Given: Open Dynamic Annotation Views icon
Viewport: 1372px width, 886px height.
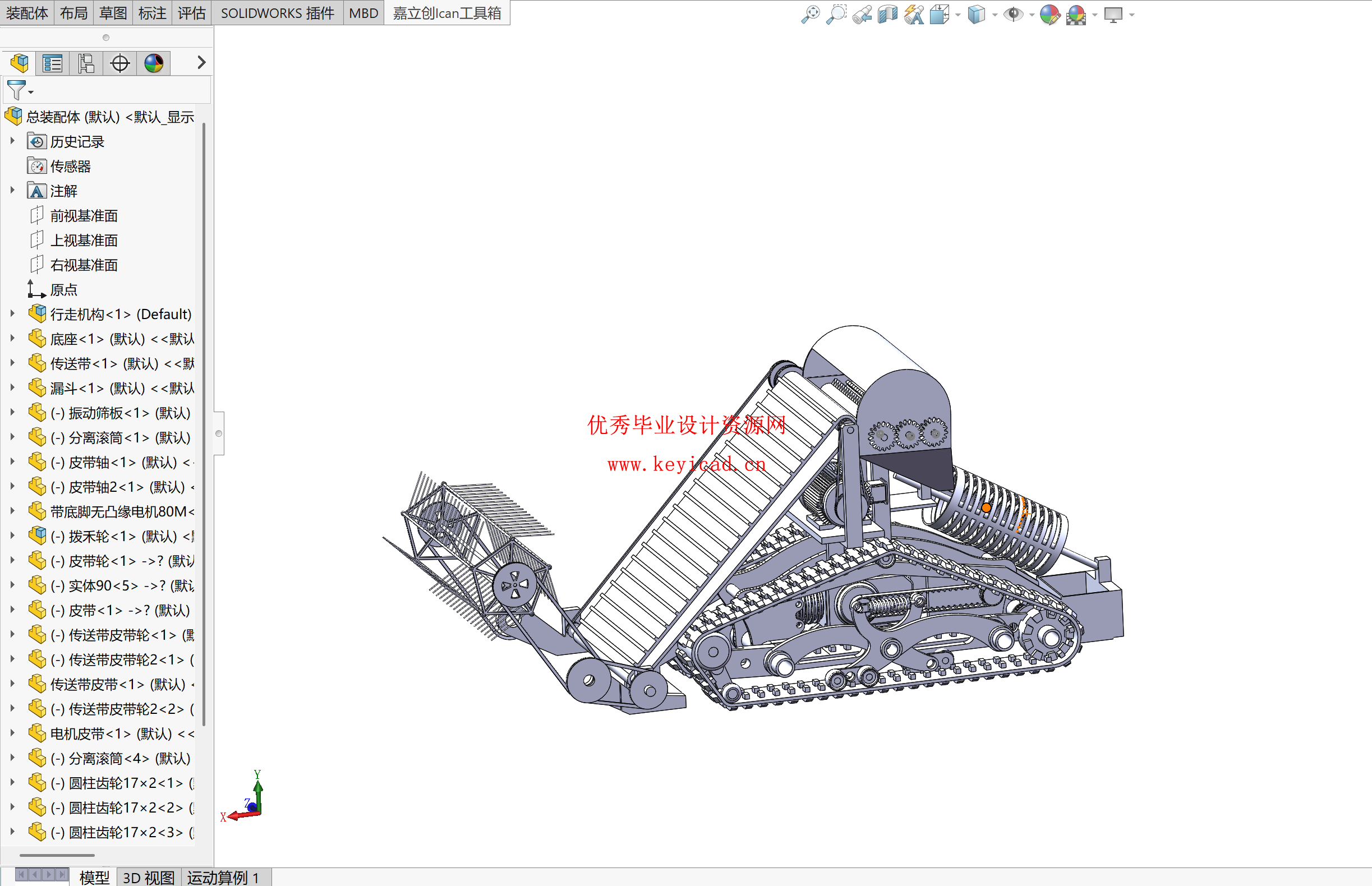Looking at the screenshot, I should click(914, 15).
